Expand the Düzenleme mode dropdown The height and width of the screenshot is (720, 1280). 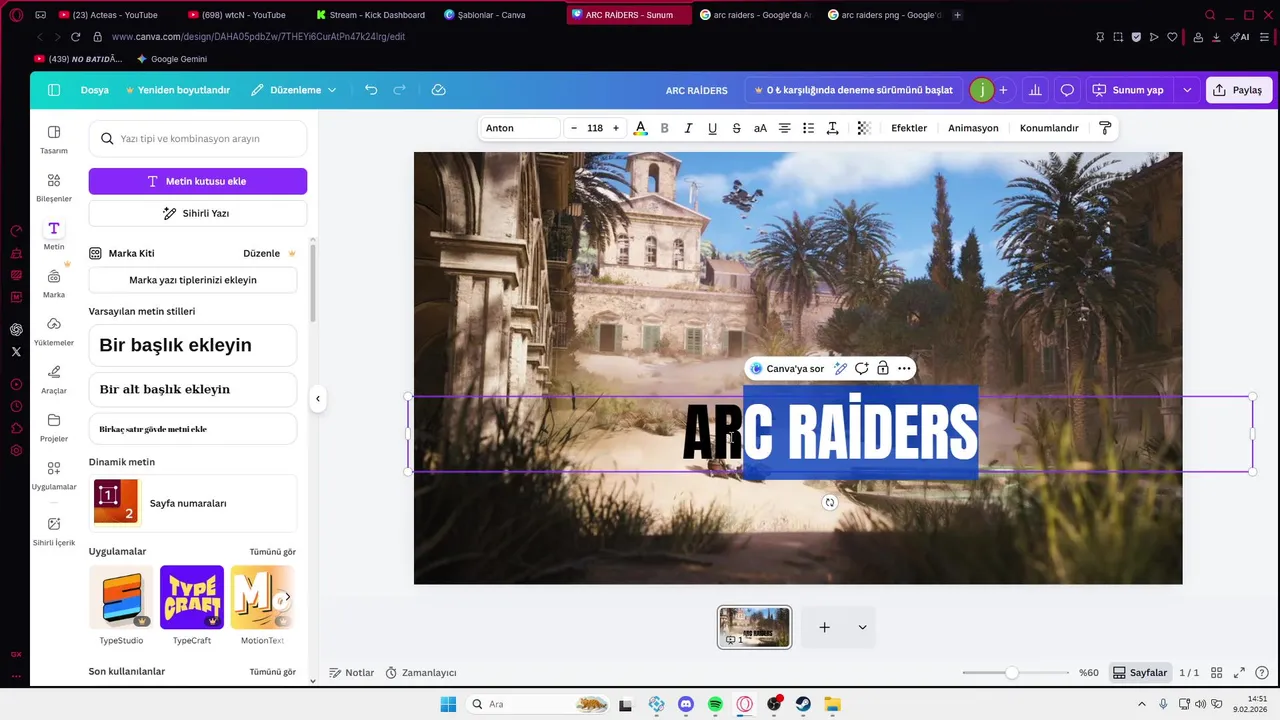(293, 90)
